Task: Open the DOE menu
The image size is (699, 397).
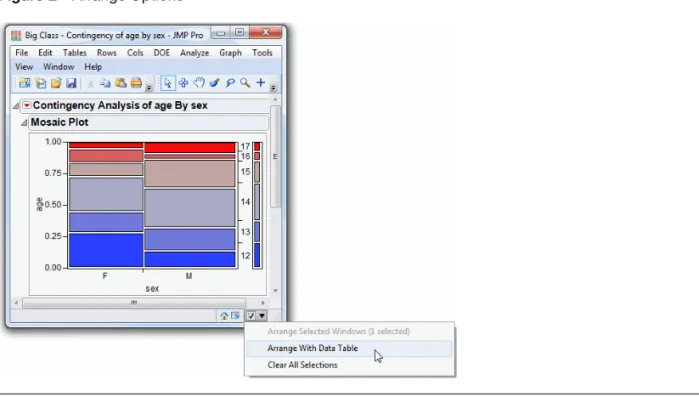Action: click(161, 53)
